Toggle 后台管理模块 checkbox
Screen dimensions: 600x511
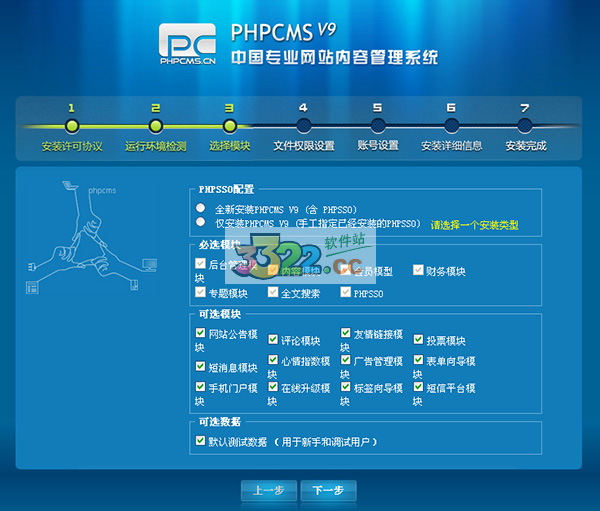point(200,263)
